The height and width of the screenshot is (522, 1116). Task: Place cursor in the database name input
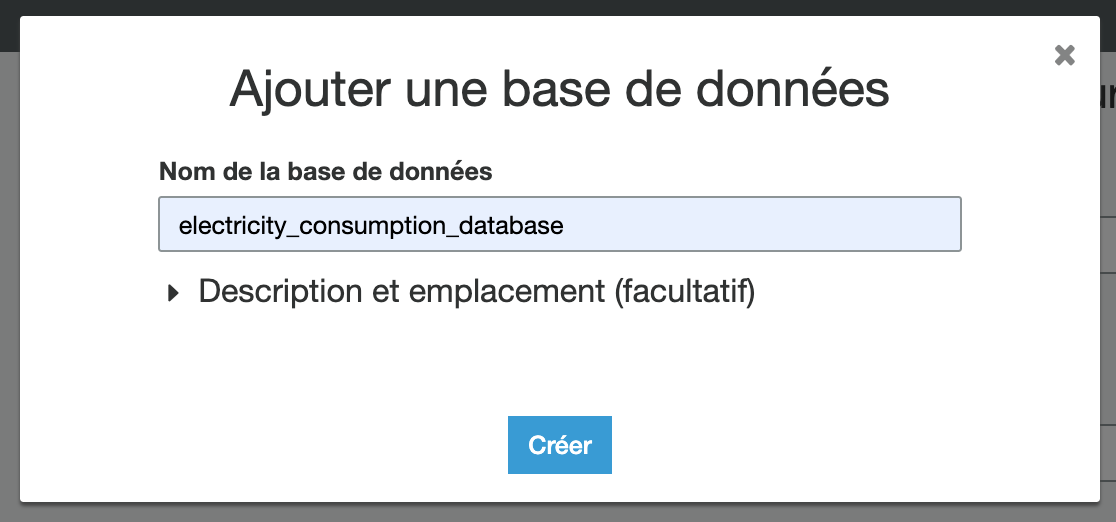559,224
